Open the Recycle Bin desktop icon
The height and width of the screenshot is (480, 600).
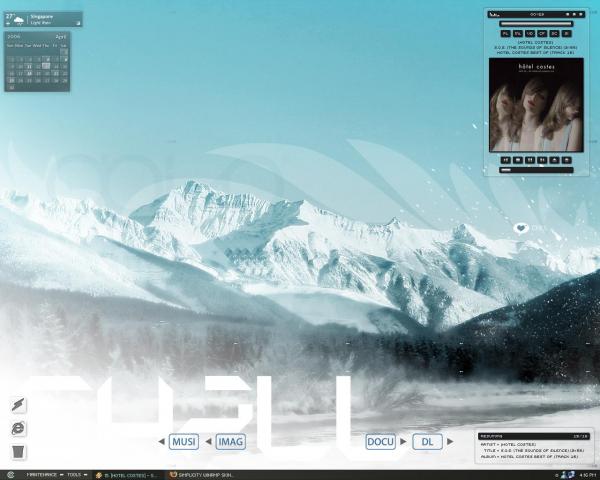click(x=18, y=452)
